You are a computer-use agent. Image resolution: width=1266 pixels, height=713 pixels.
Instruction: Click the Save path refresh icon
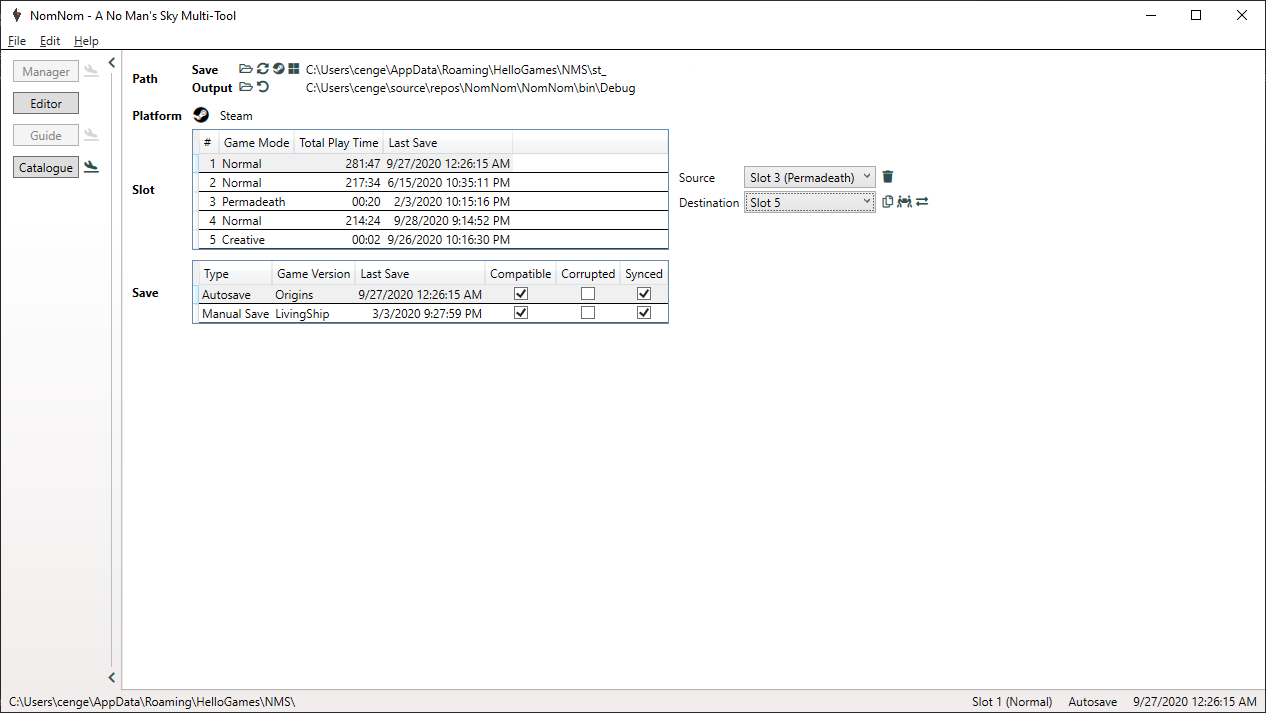click(263, 69)
